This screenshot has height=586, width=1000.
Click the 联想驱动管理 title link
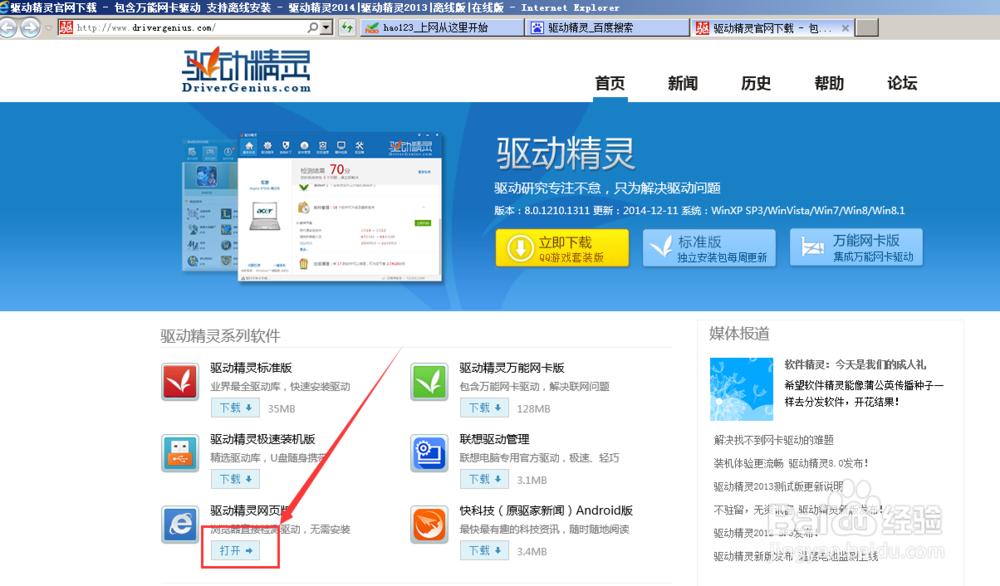click(x=494, y=439)
